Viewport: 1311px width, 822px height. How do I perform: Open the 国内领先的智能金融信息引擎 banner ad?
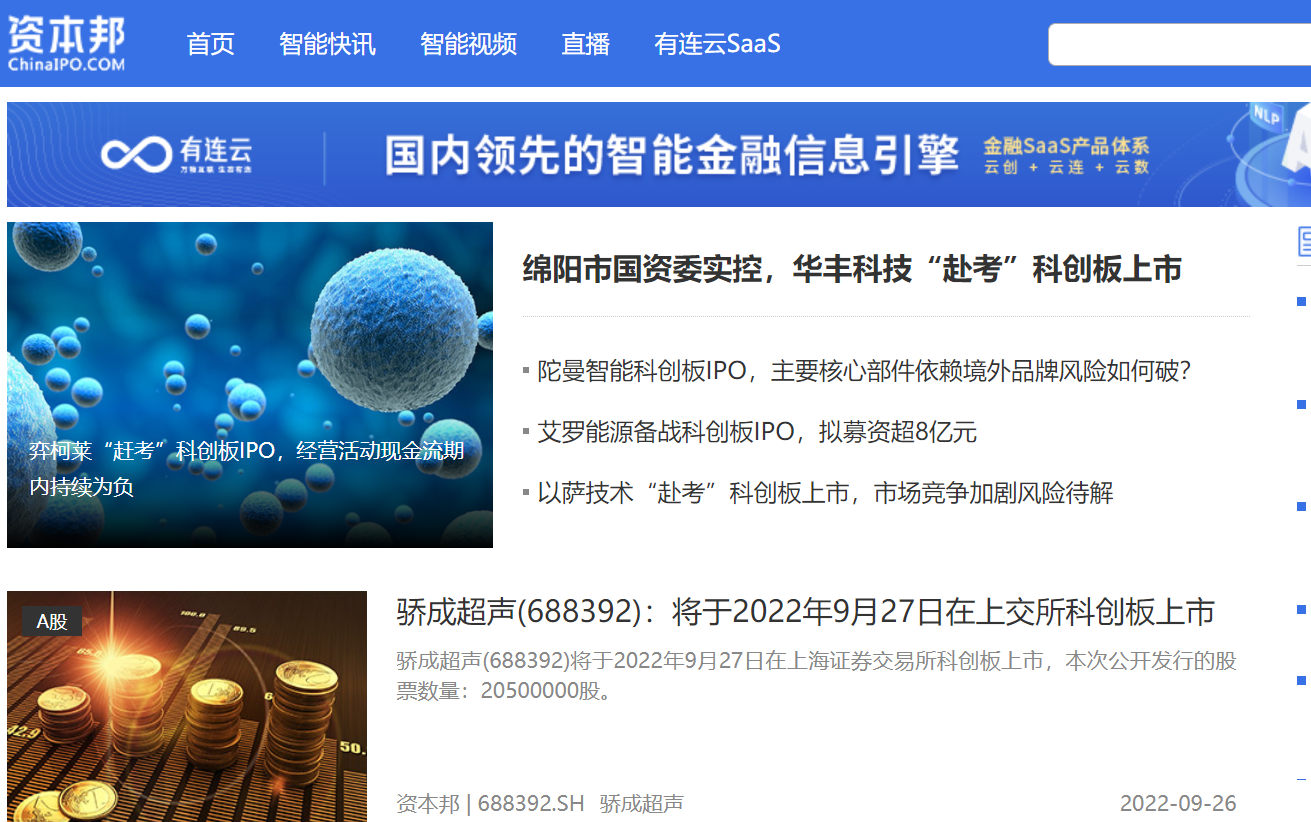coord(670,155)
